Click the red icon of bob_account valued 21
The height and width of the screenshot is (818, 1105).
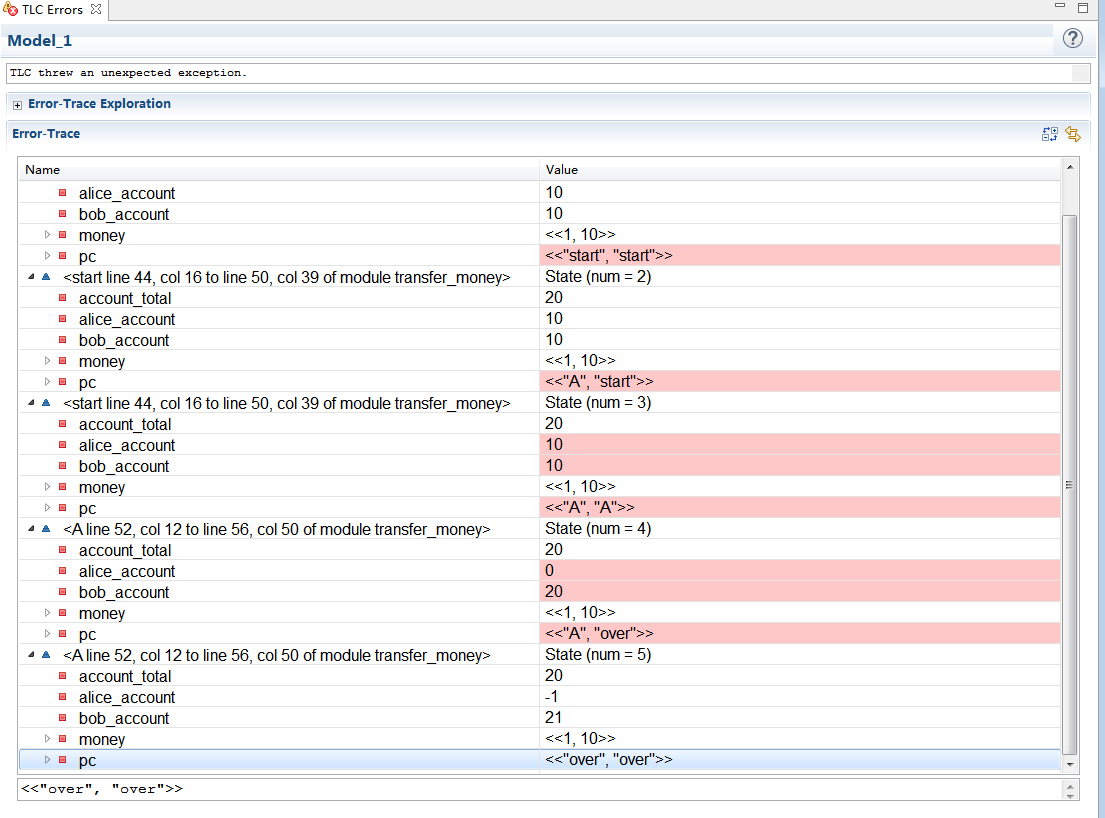point(63,718)
